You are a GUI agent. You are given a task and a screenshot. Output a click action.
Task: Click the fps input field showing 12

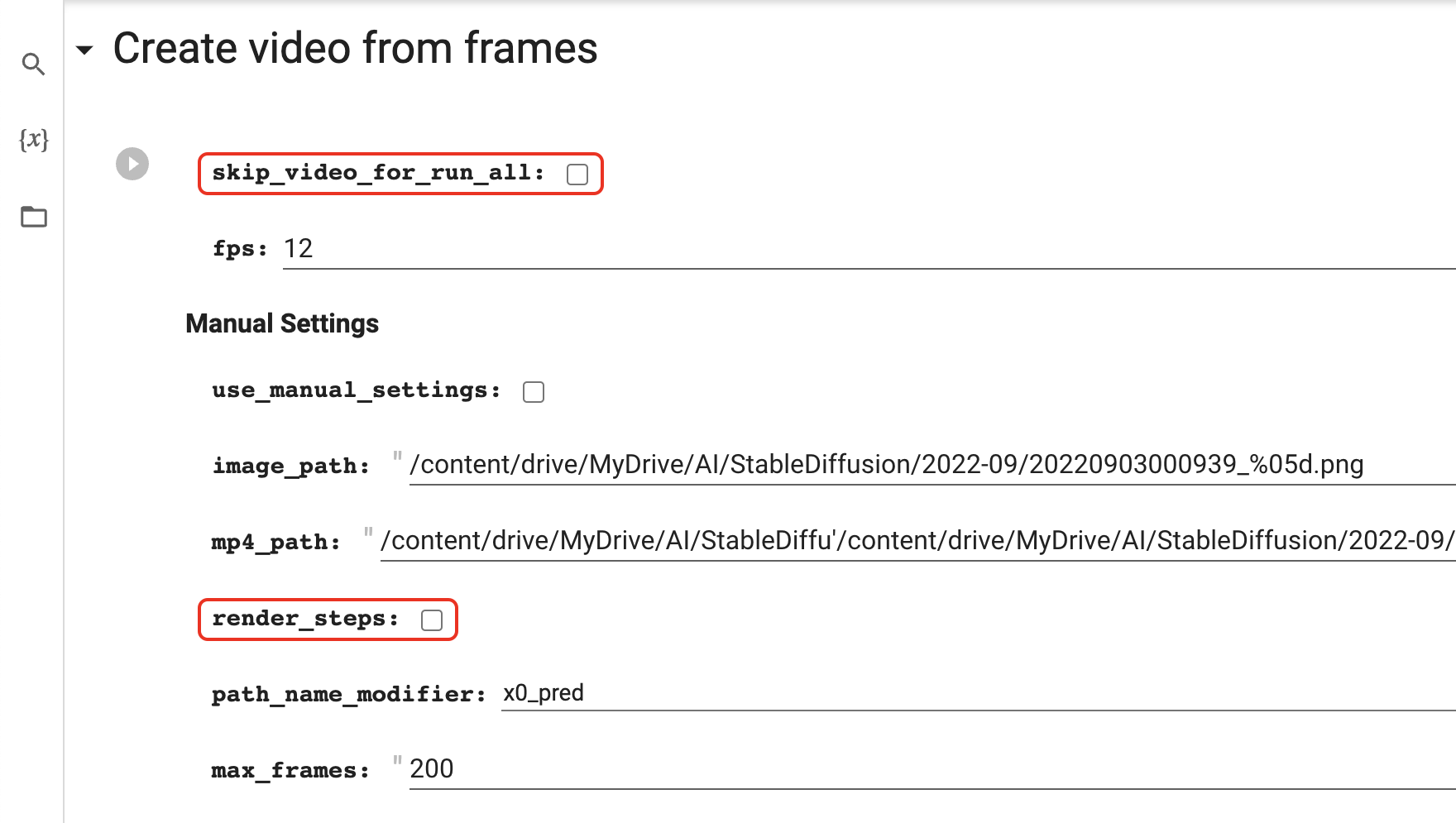[x=869, y=249]
